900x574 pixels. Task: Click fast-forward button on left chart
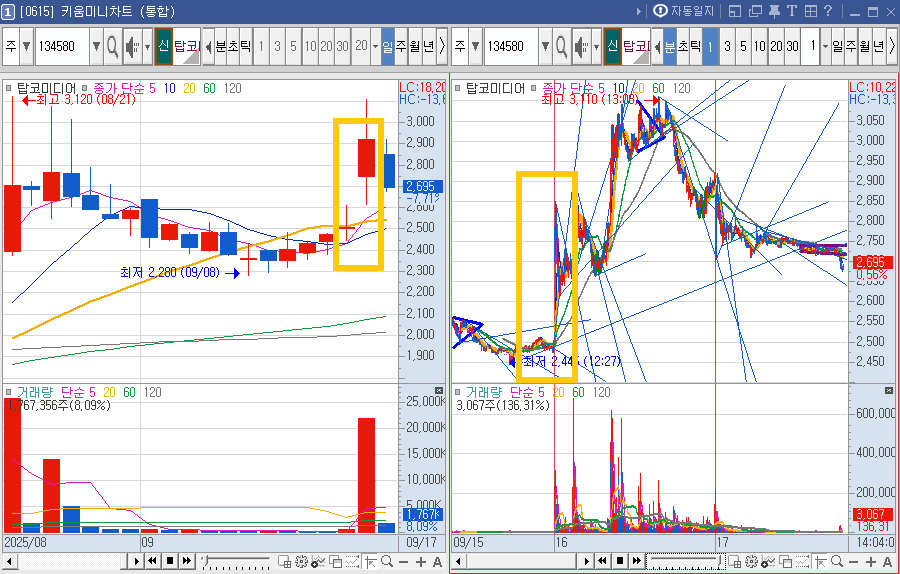coord(187,561)
